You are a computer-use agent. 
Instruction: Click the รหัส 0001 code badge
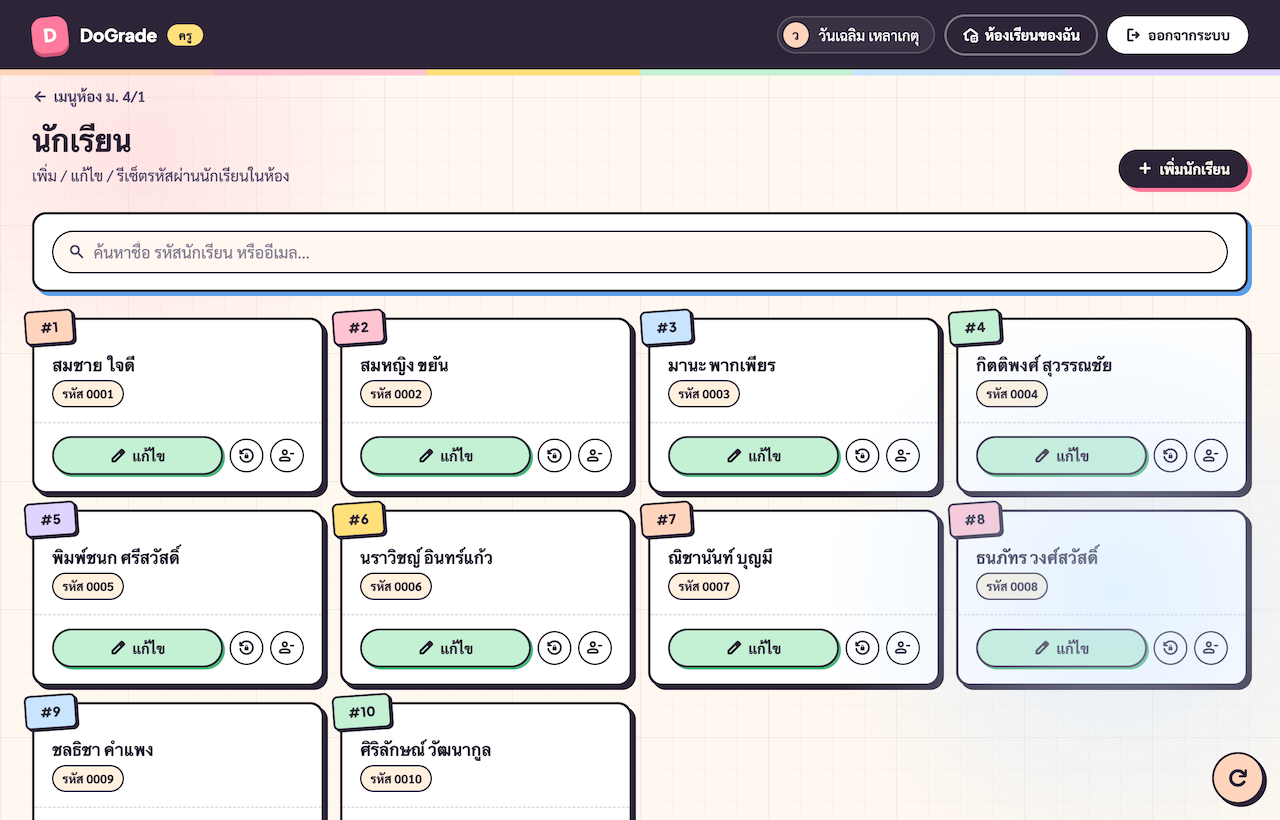(88, 394)
